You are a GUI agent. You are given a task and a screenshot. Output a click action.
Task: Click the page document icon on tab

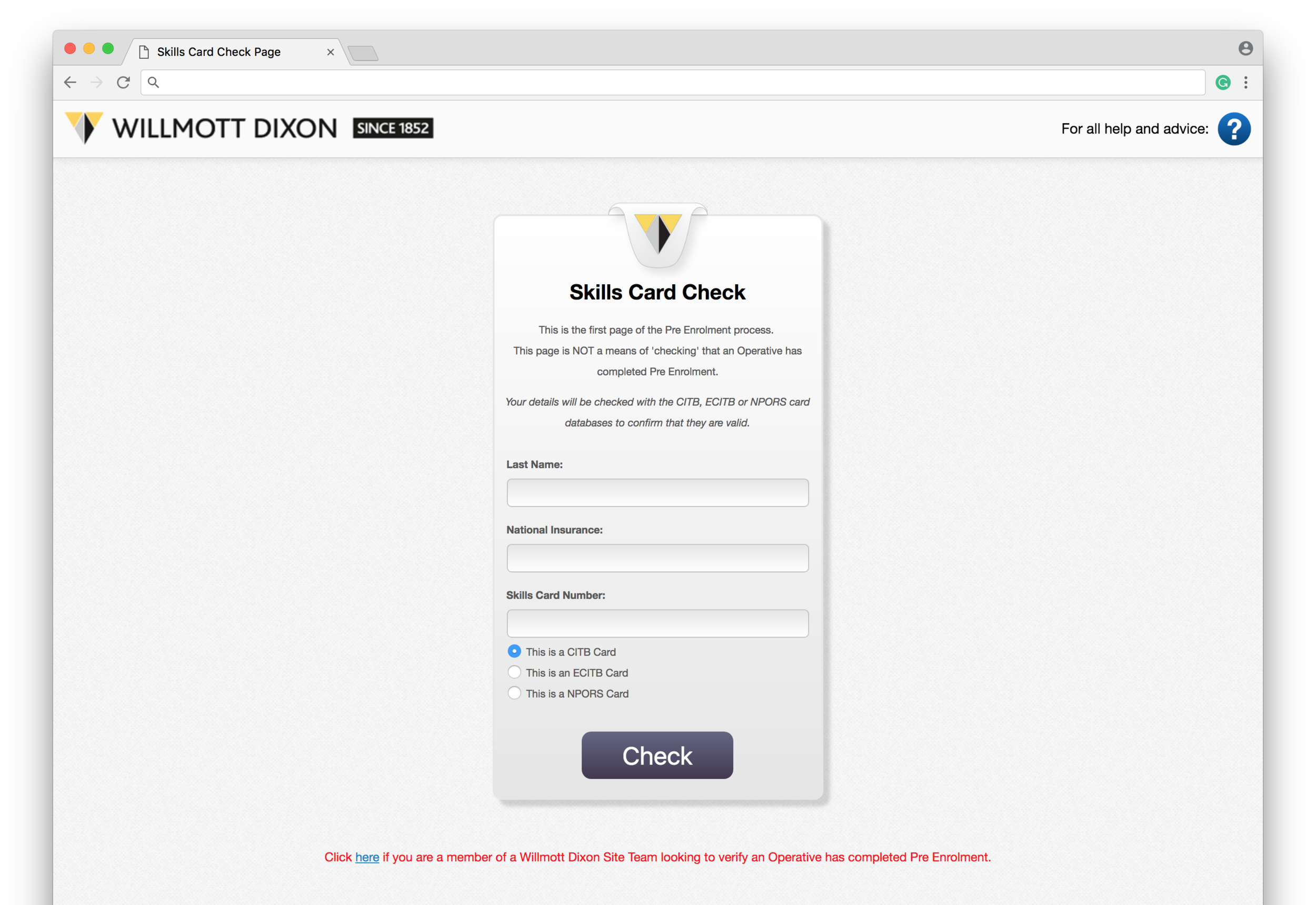point(144,52)
